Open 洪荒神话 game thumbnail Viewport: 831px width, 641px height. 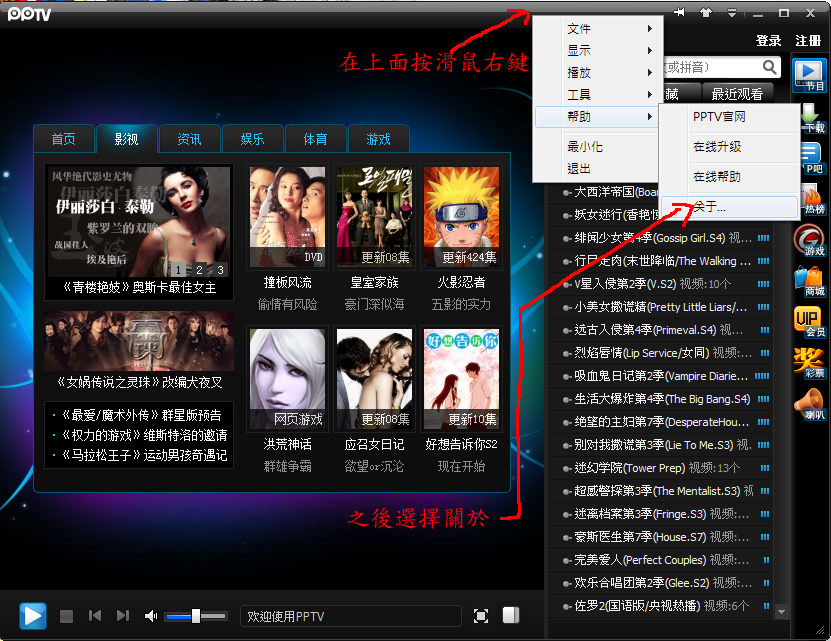(x=287, y=379)
